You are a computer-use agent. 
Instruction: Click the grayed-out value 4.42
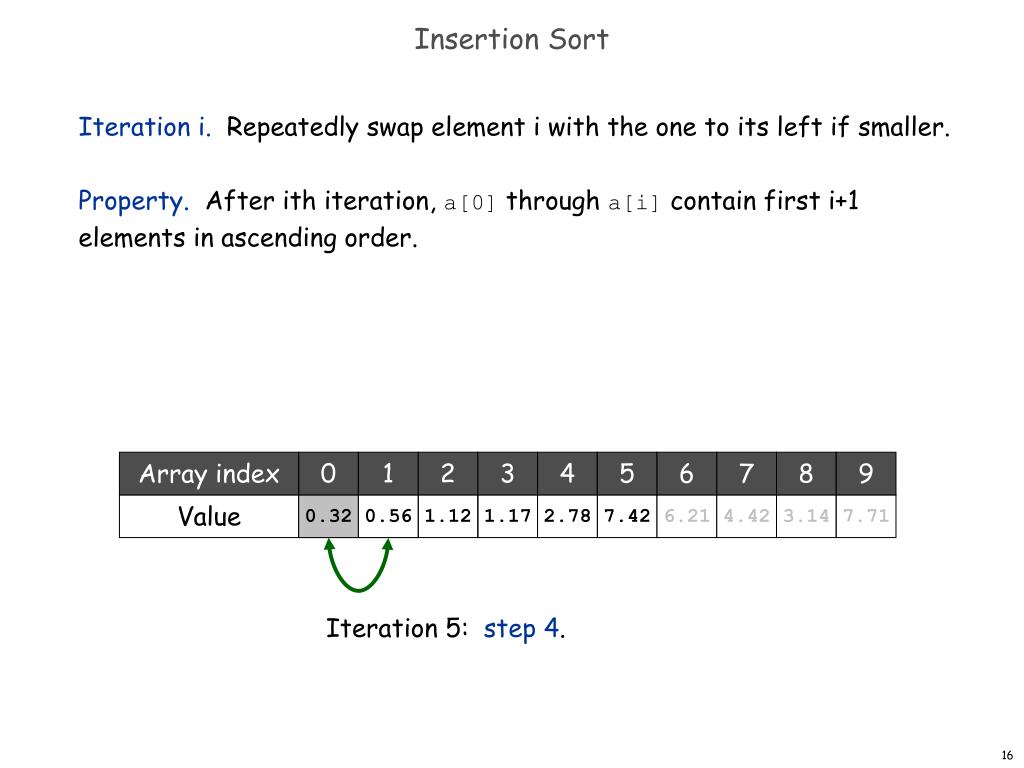746,516
